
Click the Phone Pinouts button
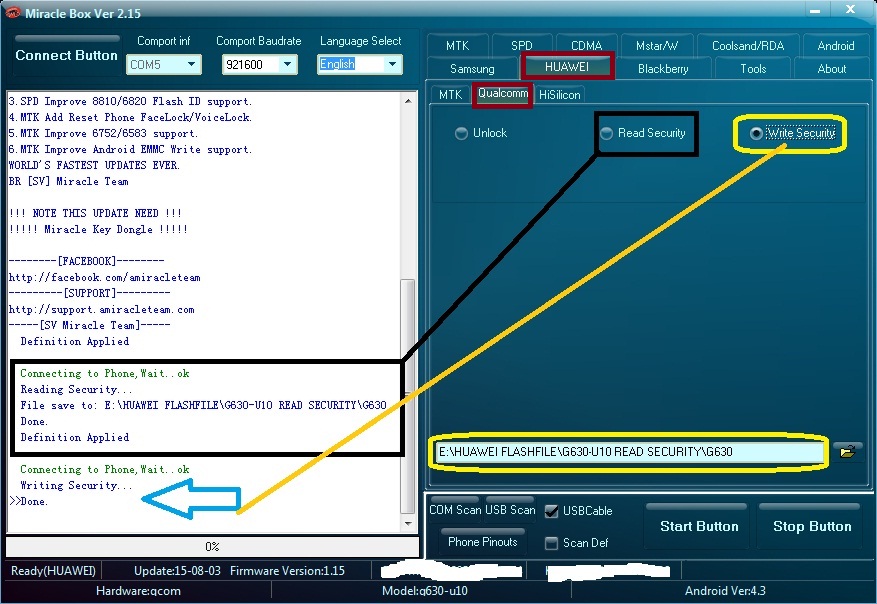483,541
